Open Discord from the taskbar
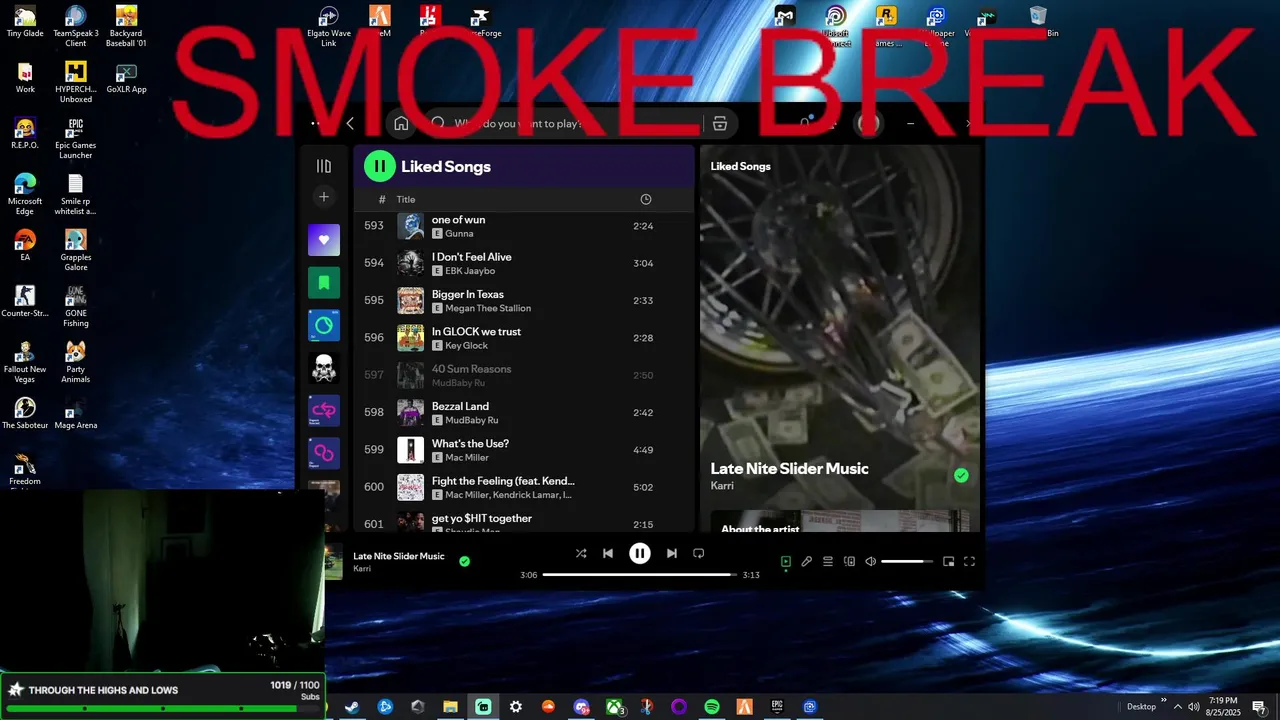 (581, 707)
